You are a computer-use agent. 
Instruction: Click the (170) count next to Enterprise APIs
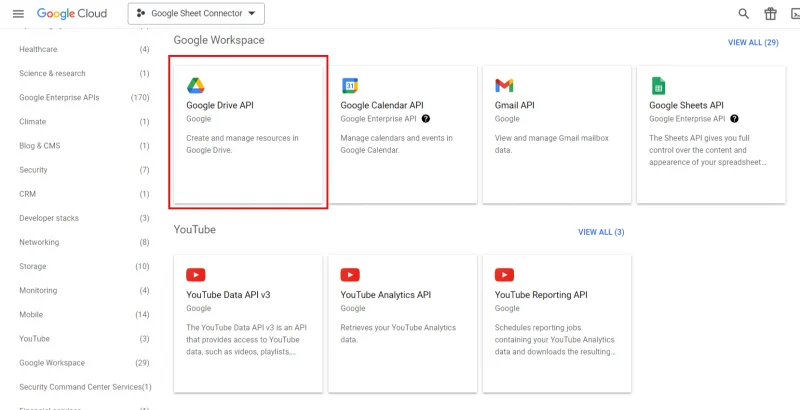coord(140,97)
